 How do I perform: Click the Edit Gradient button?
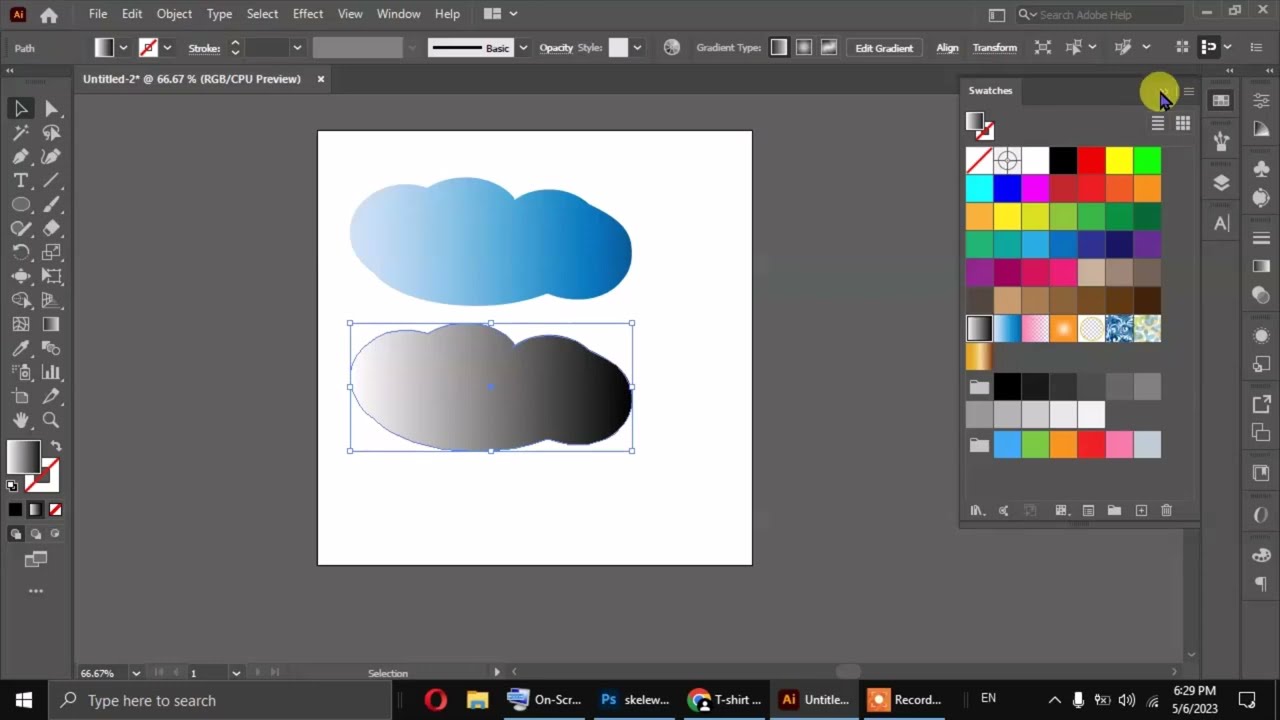point(884,48)
